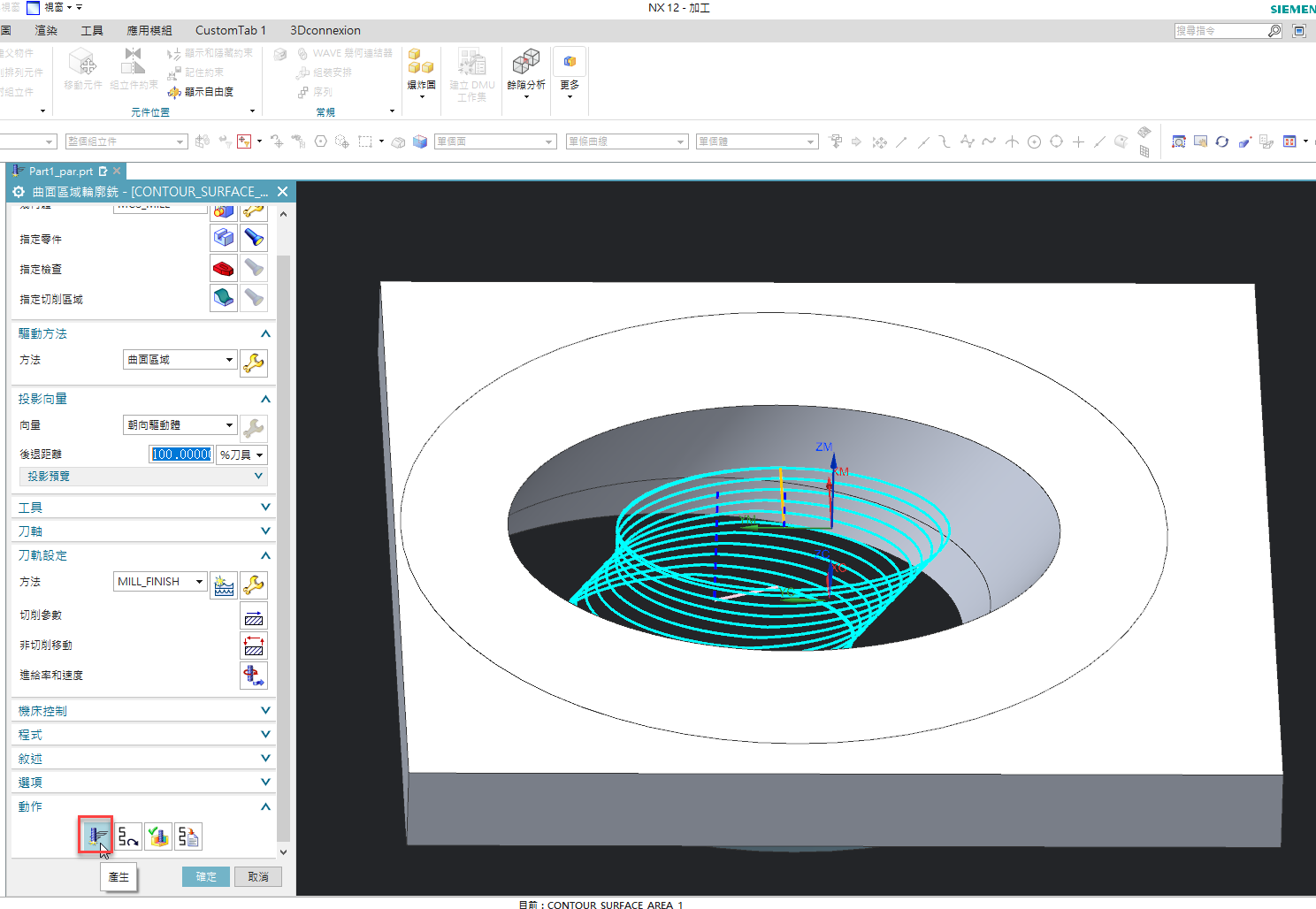Open the CustomTab 1 ribbon tab

click(x=231, y=30)
